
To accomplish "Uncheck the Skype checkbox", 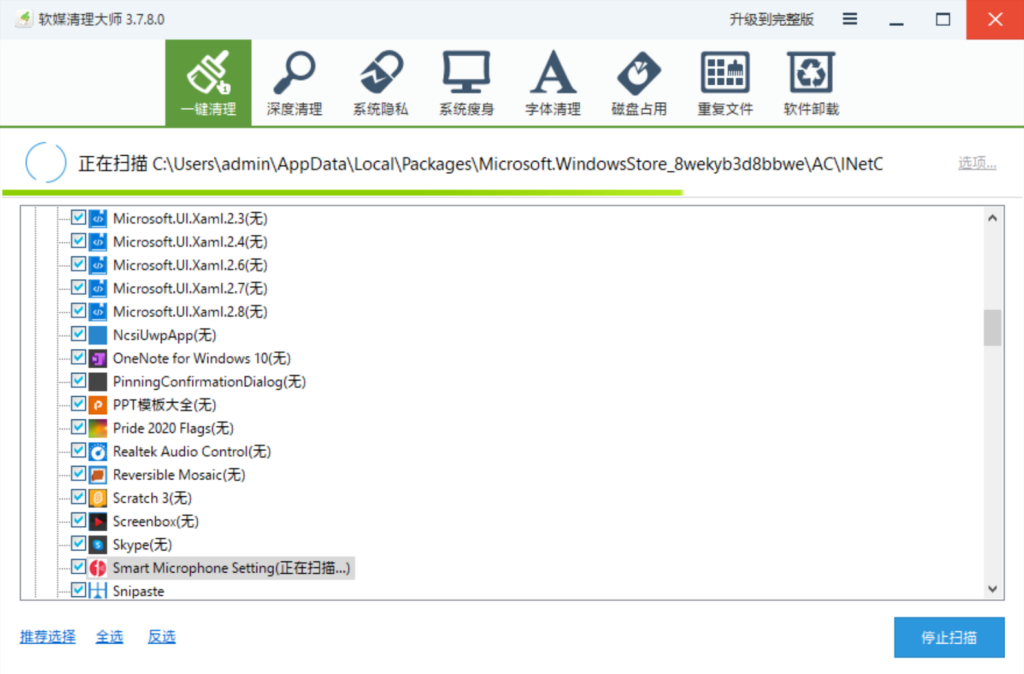I will click(79, 544).
